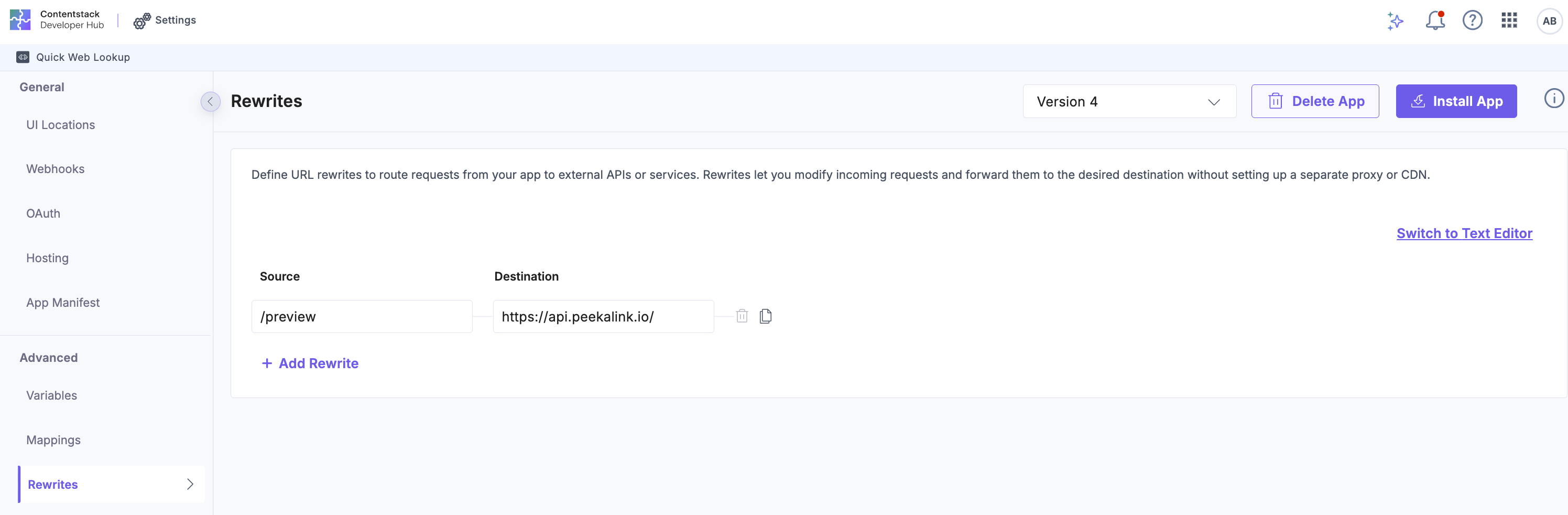This screenshot has height=515, width=1568.
Task: Open the Version 4 dropdown
Action: pos(1128,102)
